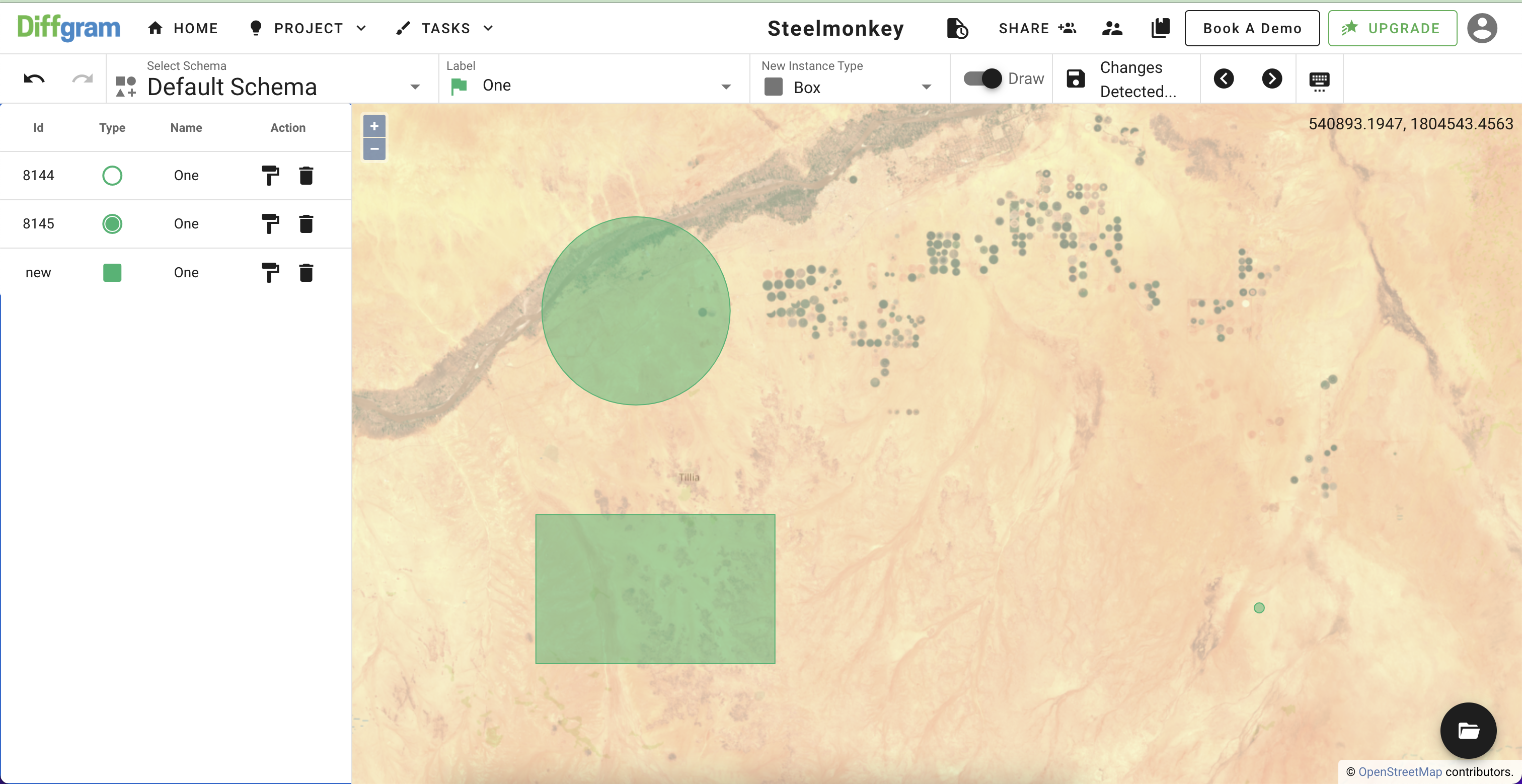Go to the previous file arrow
This screenshot has height=784, width=1522.
click(1224, 79)
